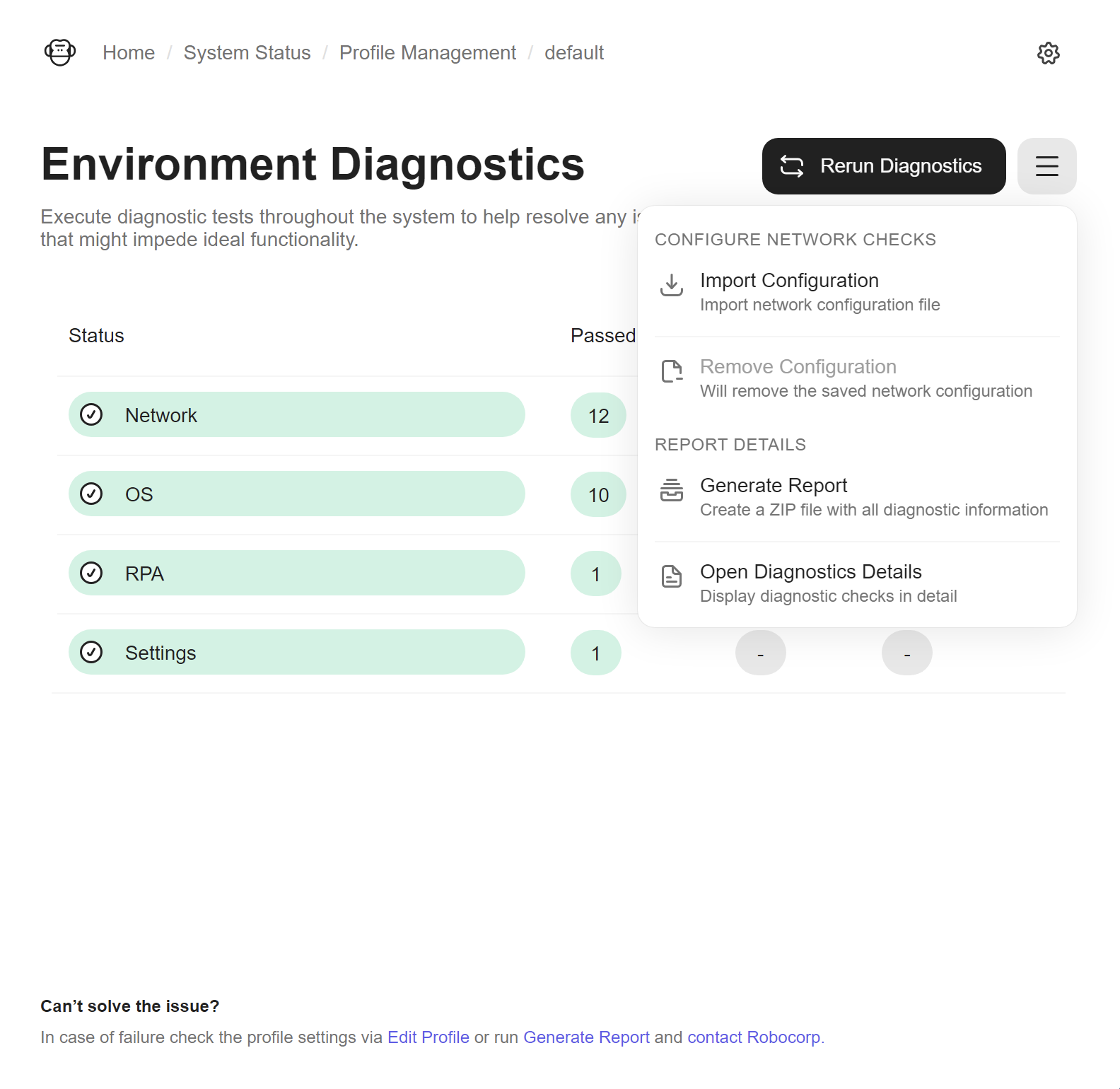1120x1089 pixels.
Task: Click the Import Configuration download icon
Action: (x=672, y=285)
